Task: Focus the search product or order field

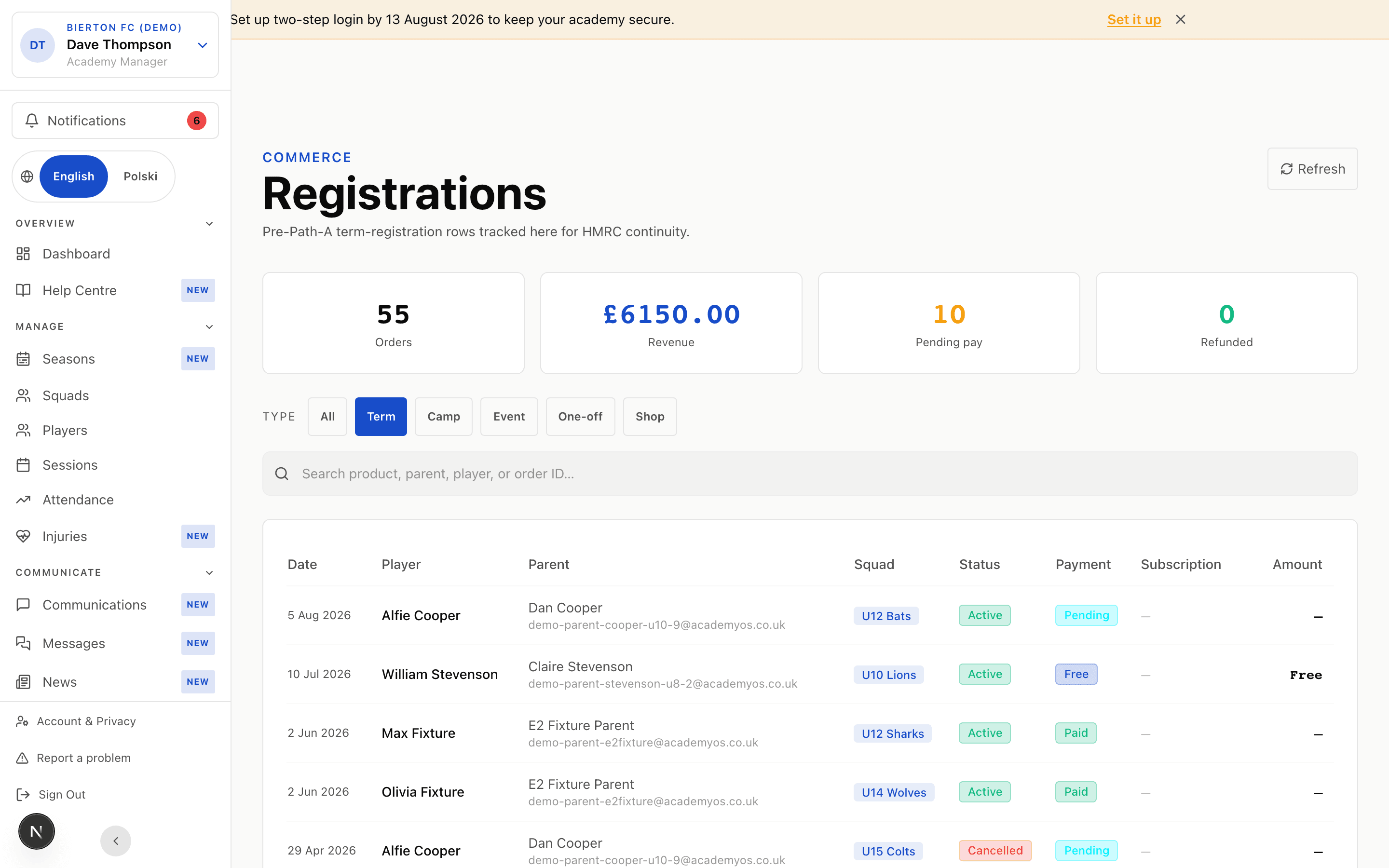Action: [810, 474]
